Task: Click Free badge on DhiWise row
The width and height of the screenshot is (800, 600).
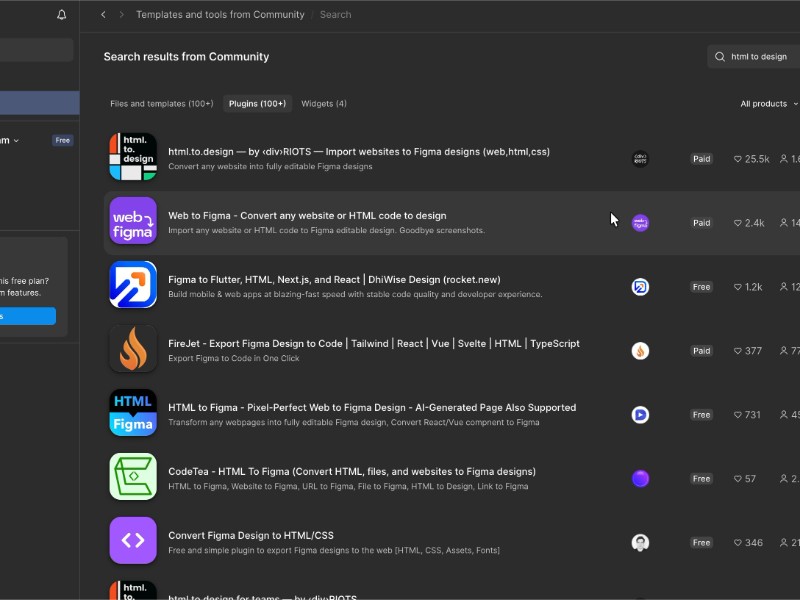Action: 702,287
